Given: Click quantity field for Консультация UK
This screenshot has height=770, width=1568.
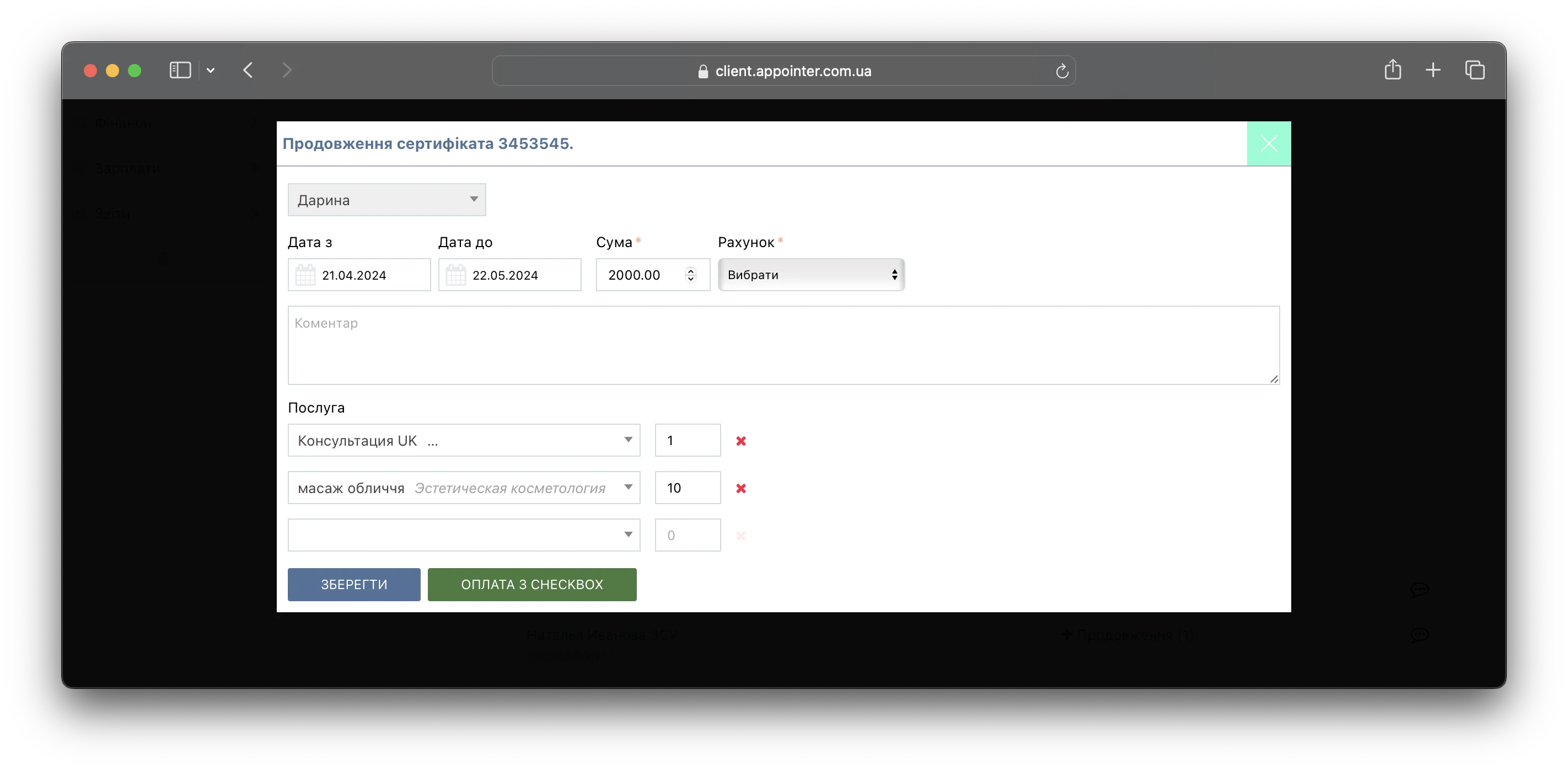Looking at the screenshot, I should (x=688, y=441).
